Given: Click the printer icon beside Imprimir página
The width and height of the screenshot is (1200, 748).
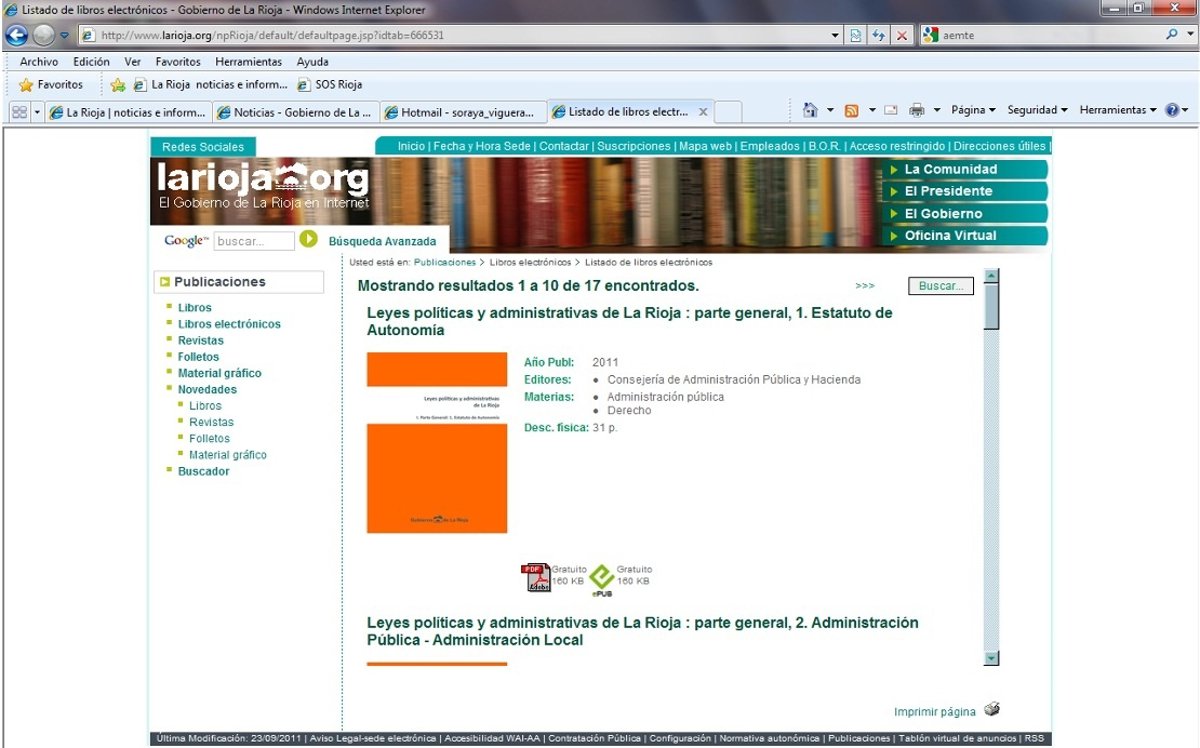Looking at the screenshot, I should click(x=991, y=710).
